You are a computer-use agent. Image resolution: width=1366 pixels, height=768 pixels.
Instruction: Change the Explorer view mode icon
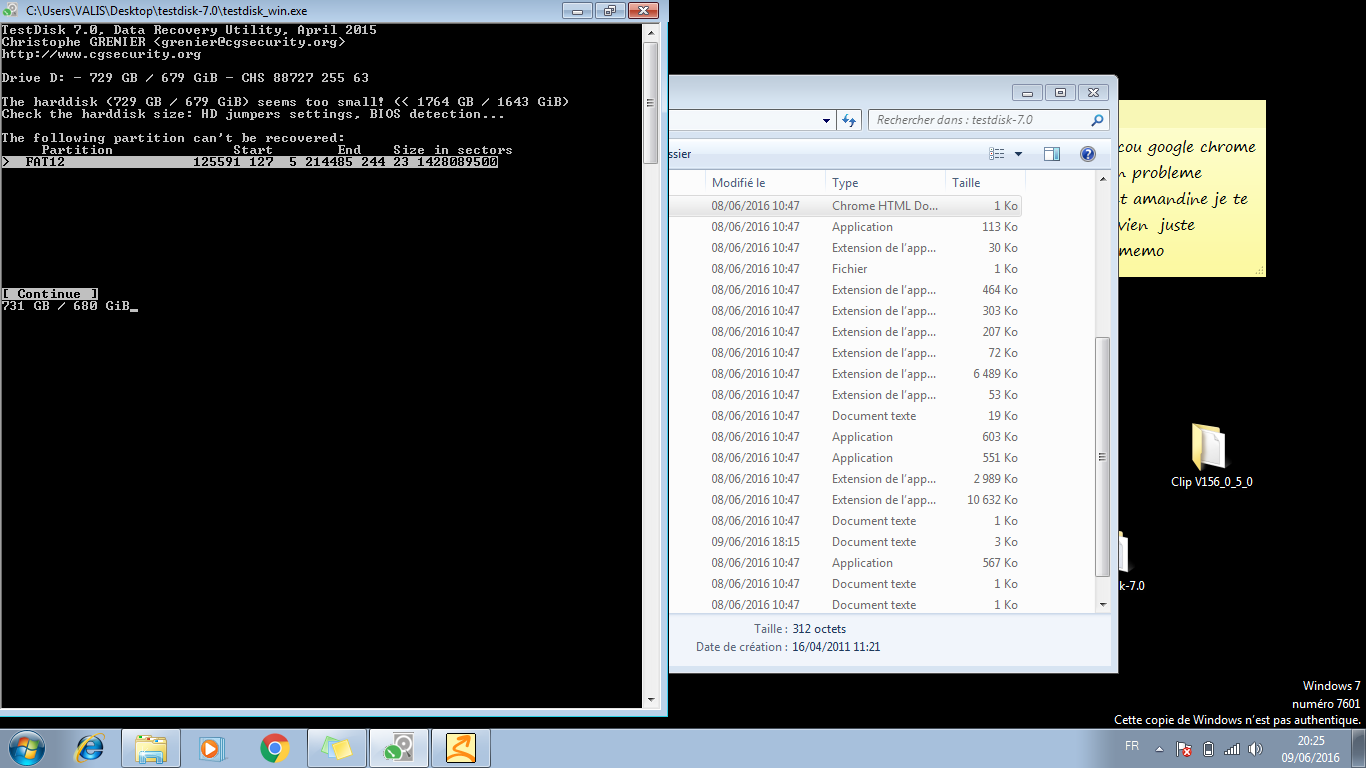996,154
